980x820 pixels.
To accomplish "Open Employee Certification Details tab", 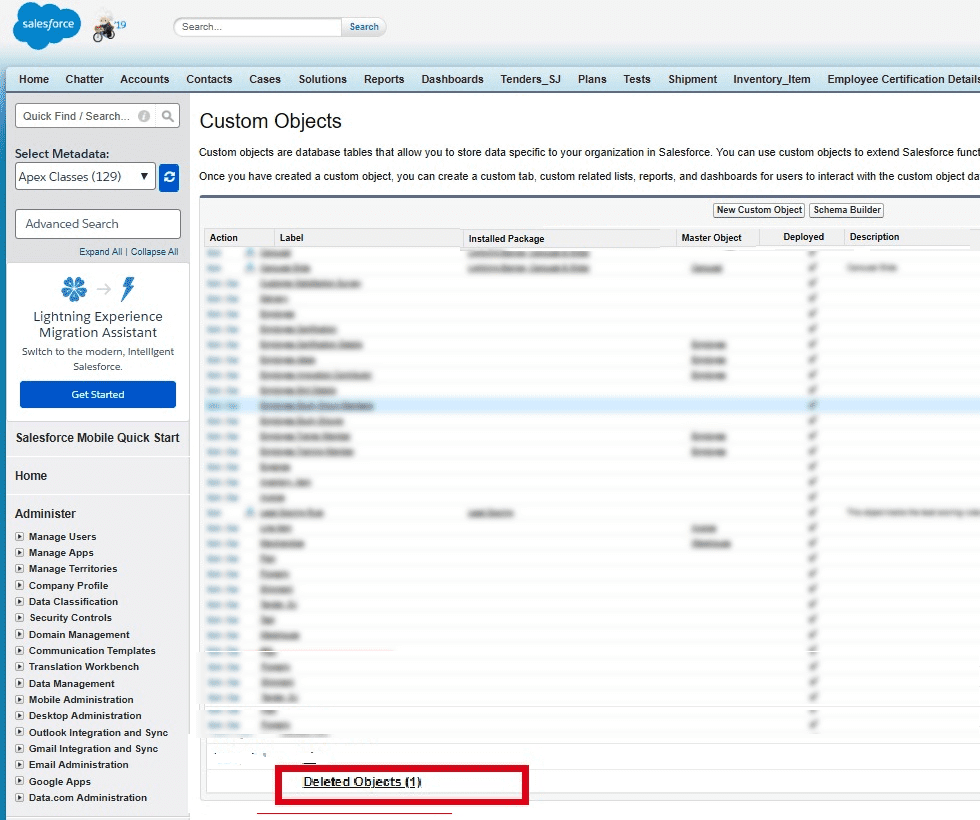I will coord(903,79).
